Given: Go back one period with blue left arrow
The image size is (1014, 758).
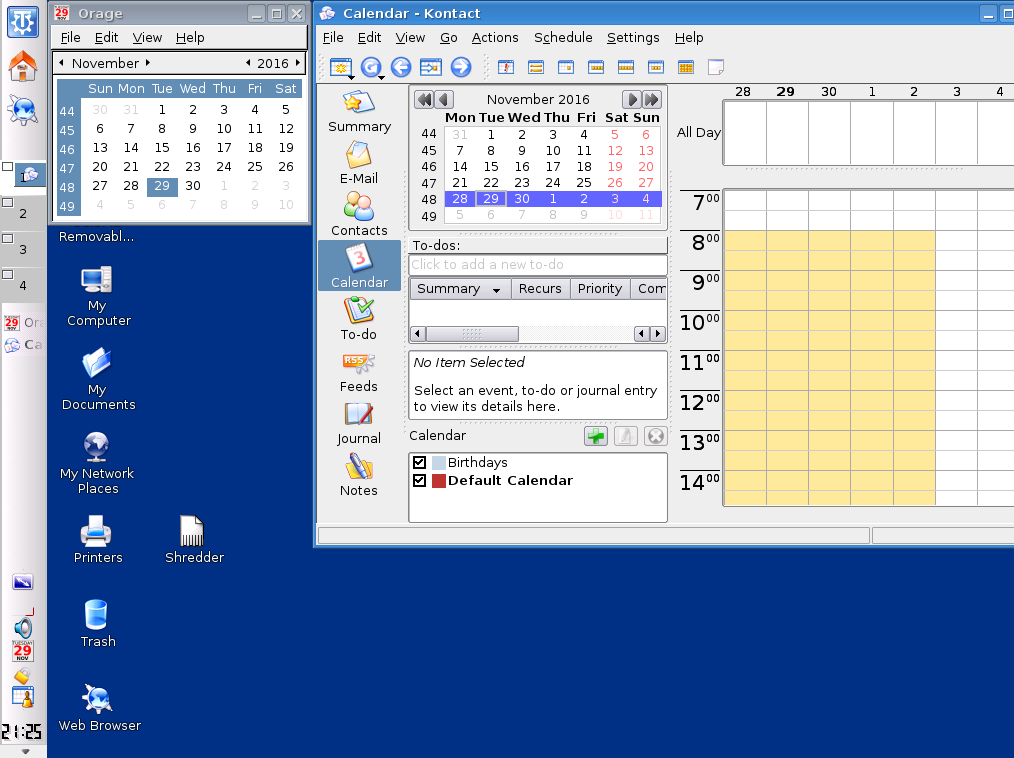Looking at the screenshot, I should point(401,67).
